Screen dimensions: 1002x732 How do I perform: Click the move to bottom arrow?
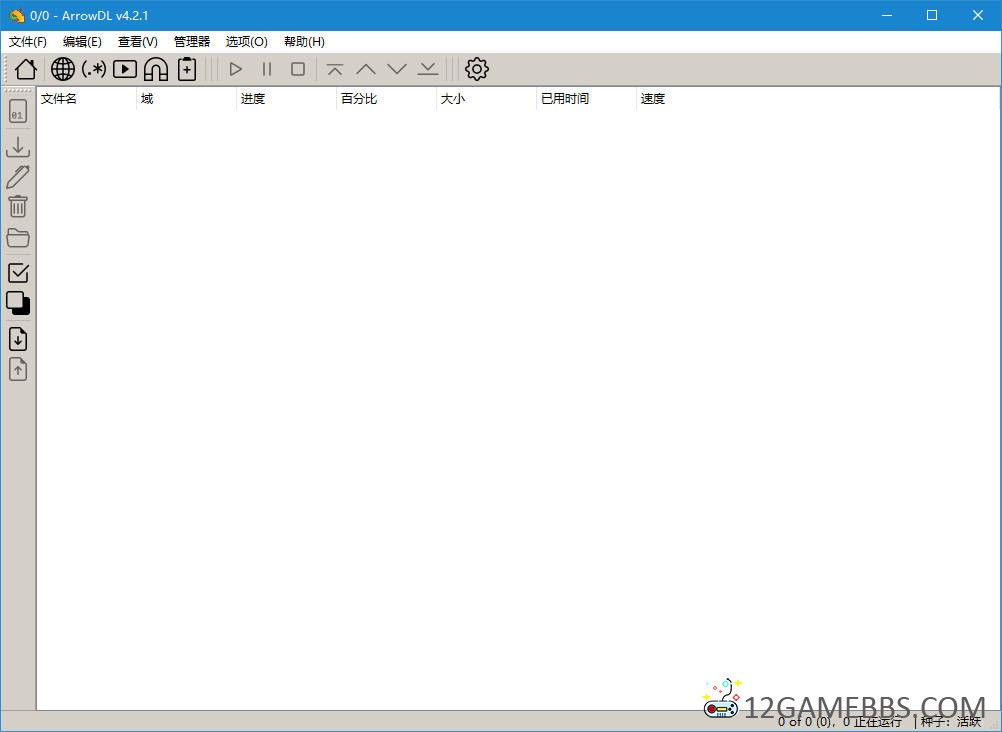point(428,69)
